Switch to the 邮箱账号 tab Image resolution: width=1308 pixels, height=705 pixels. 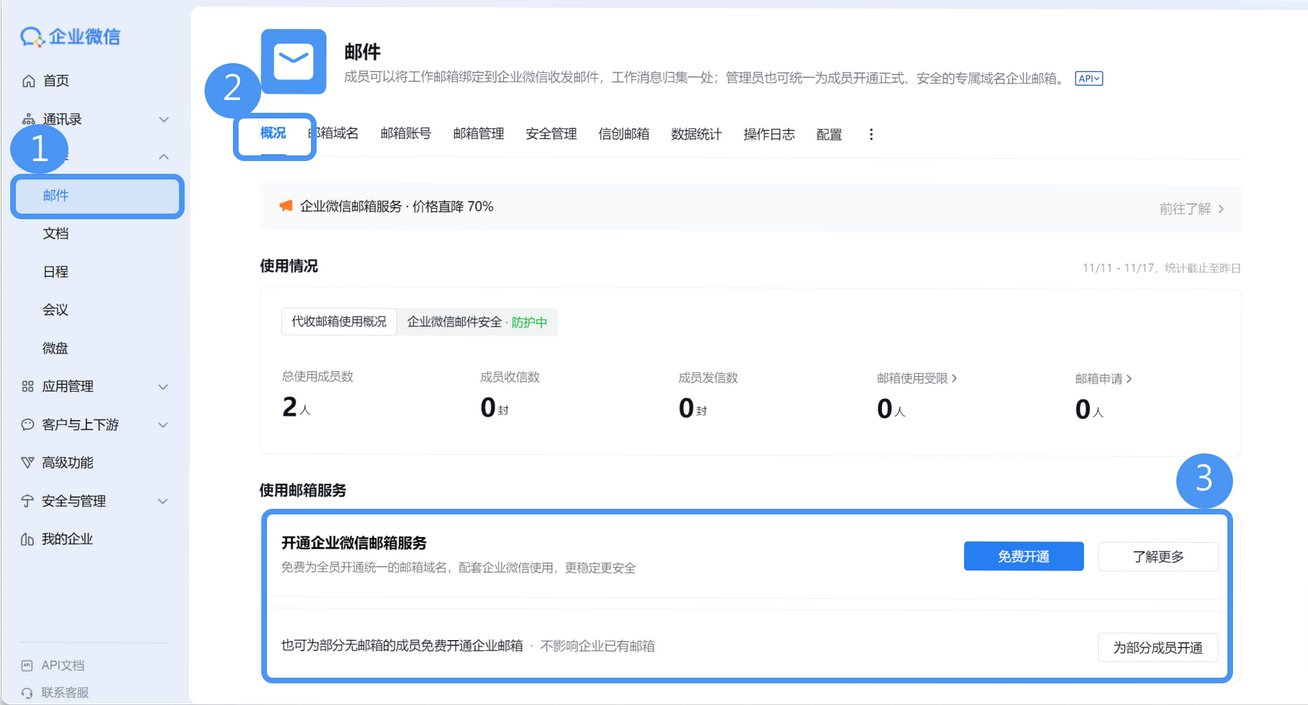coord(404,133)
